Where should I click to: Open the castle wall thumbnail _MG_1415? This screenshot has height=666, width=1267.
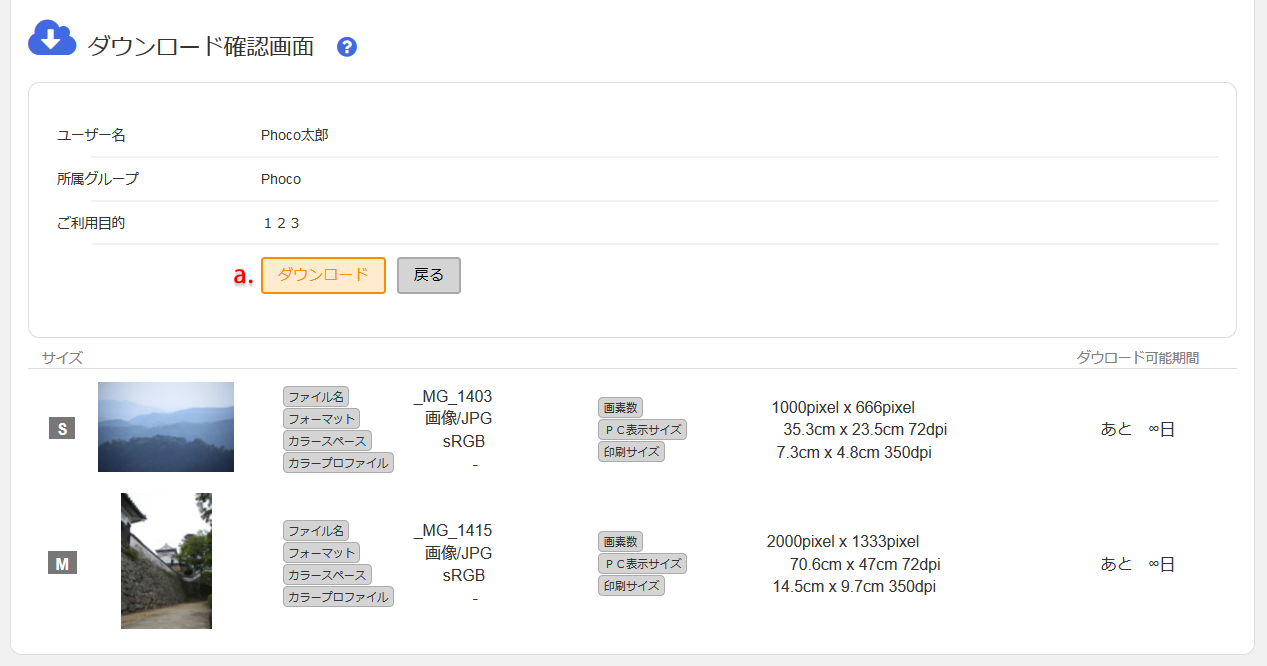(166, 560)
